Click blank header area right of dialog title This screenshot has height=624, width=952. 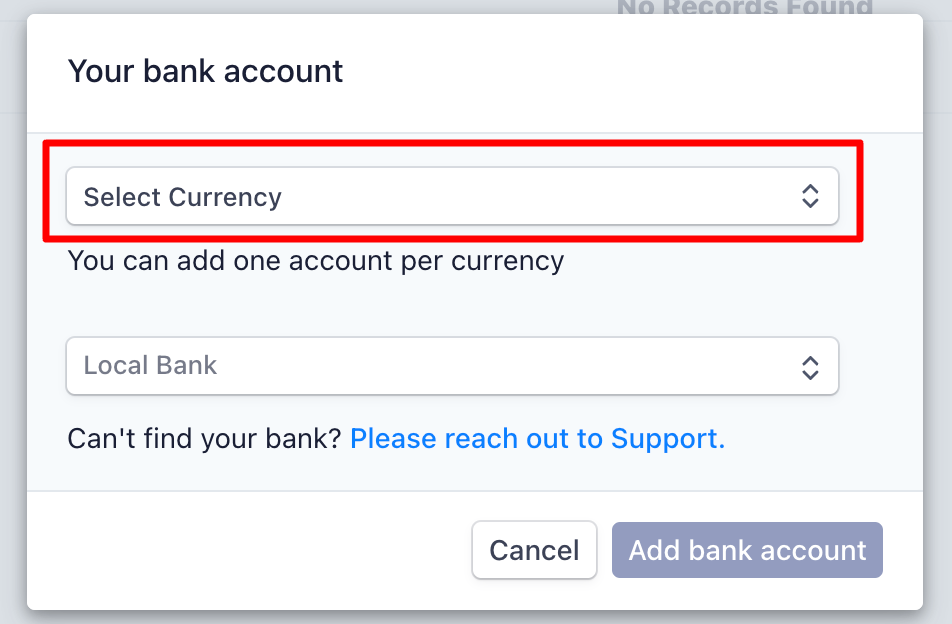[631, 73]
